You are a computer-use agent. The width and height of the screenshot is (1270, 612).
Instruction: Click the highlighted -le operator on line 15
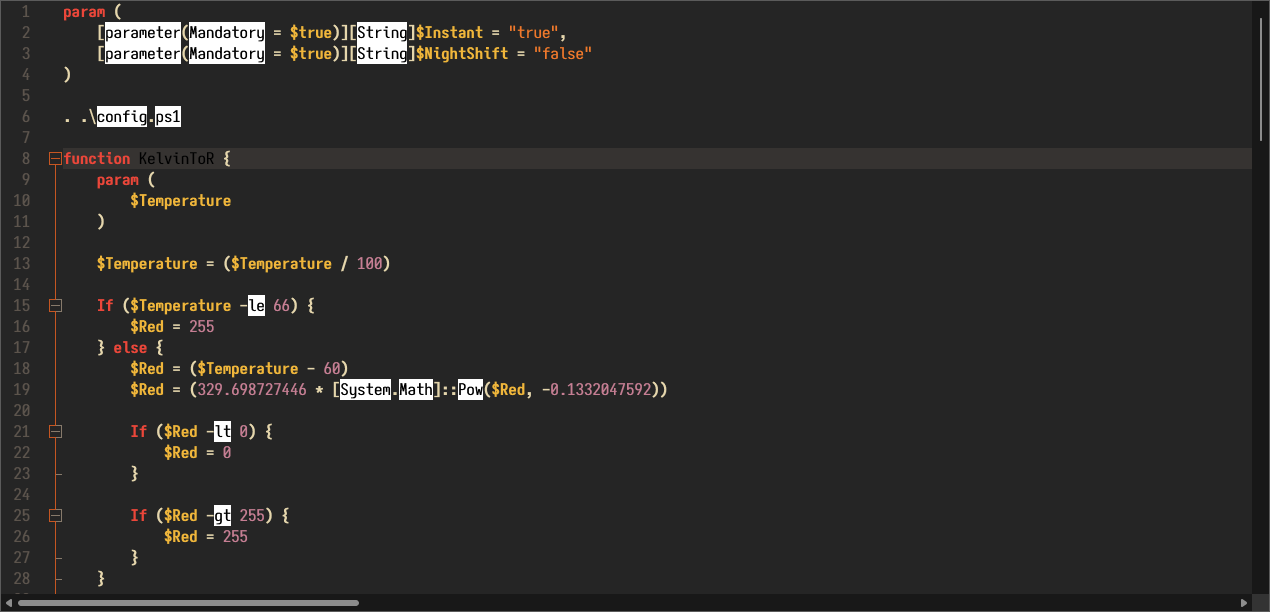click(256, 305)
